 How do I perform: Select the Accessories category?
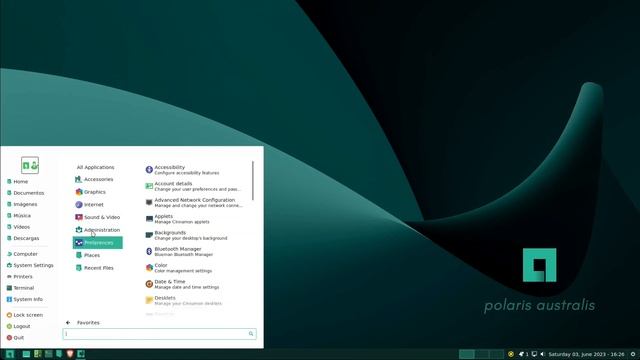pos(94,179)
